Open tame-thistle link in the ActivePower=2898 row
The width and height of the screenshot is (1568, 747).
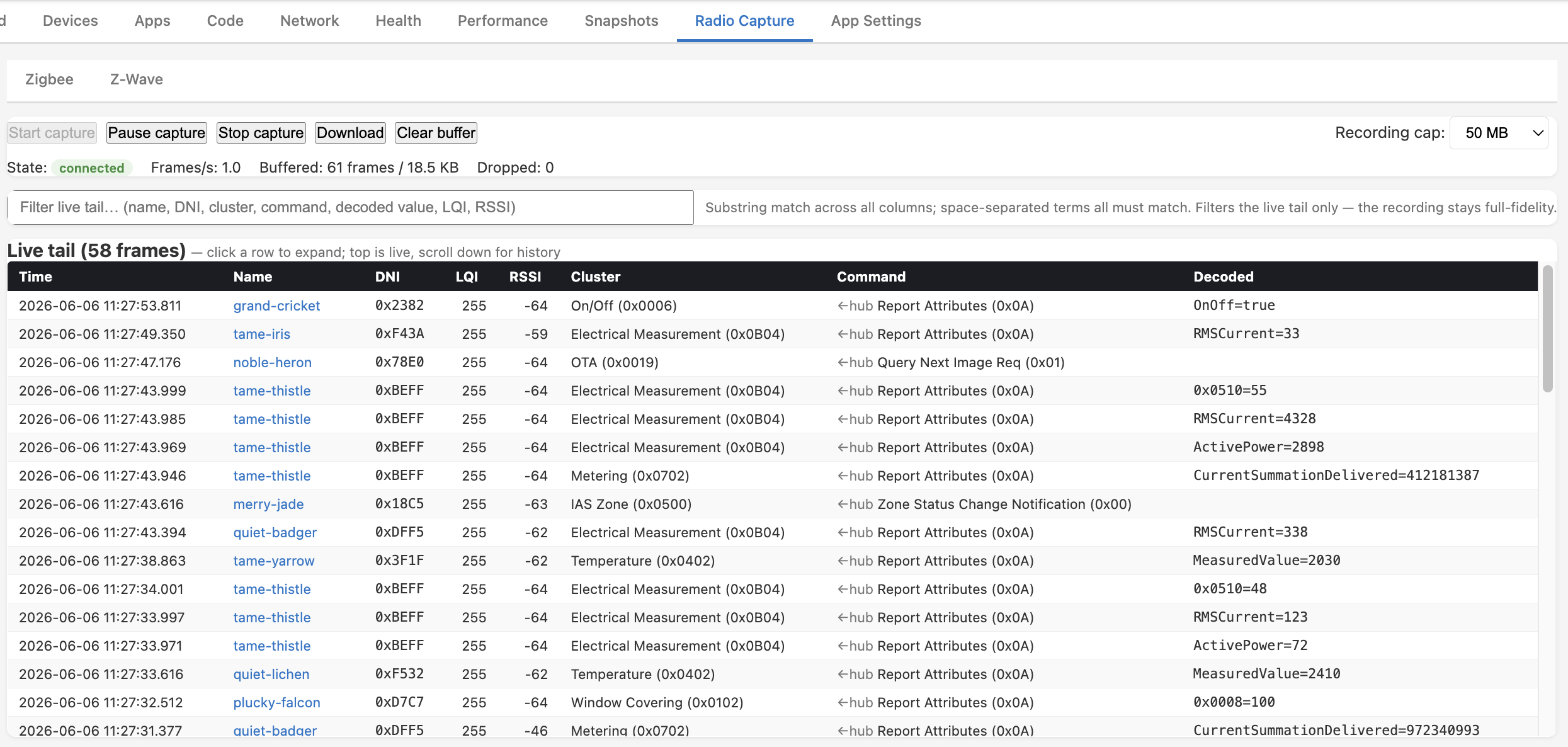[271, 447]
